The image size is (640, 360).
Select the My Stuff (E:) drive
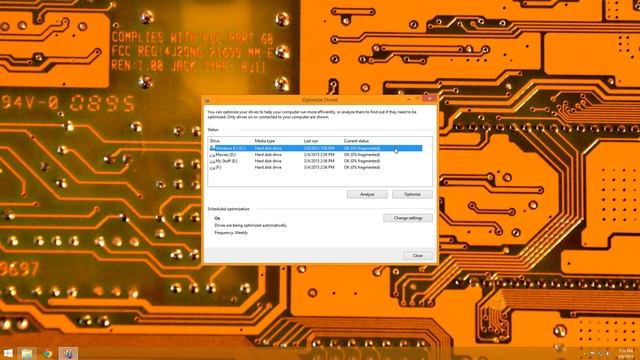pyautogui.click(x=227, y=161)
